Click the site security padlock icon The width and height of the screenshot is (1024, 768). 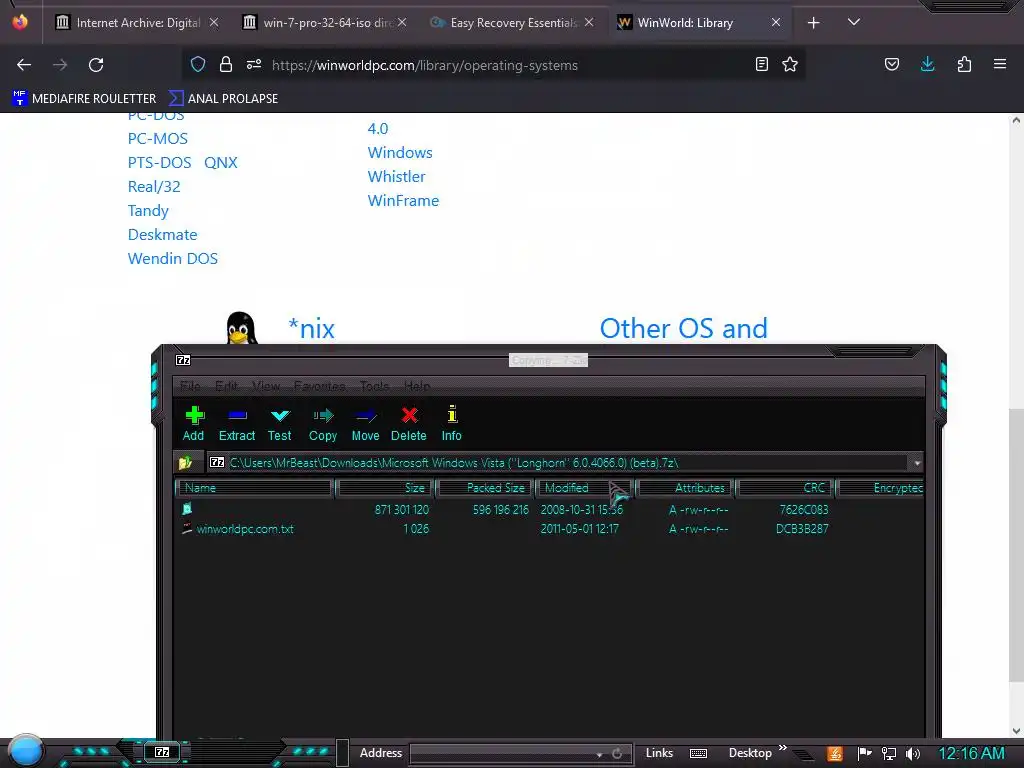(226, 64)
